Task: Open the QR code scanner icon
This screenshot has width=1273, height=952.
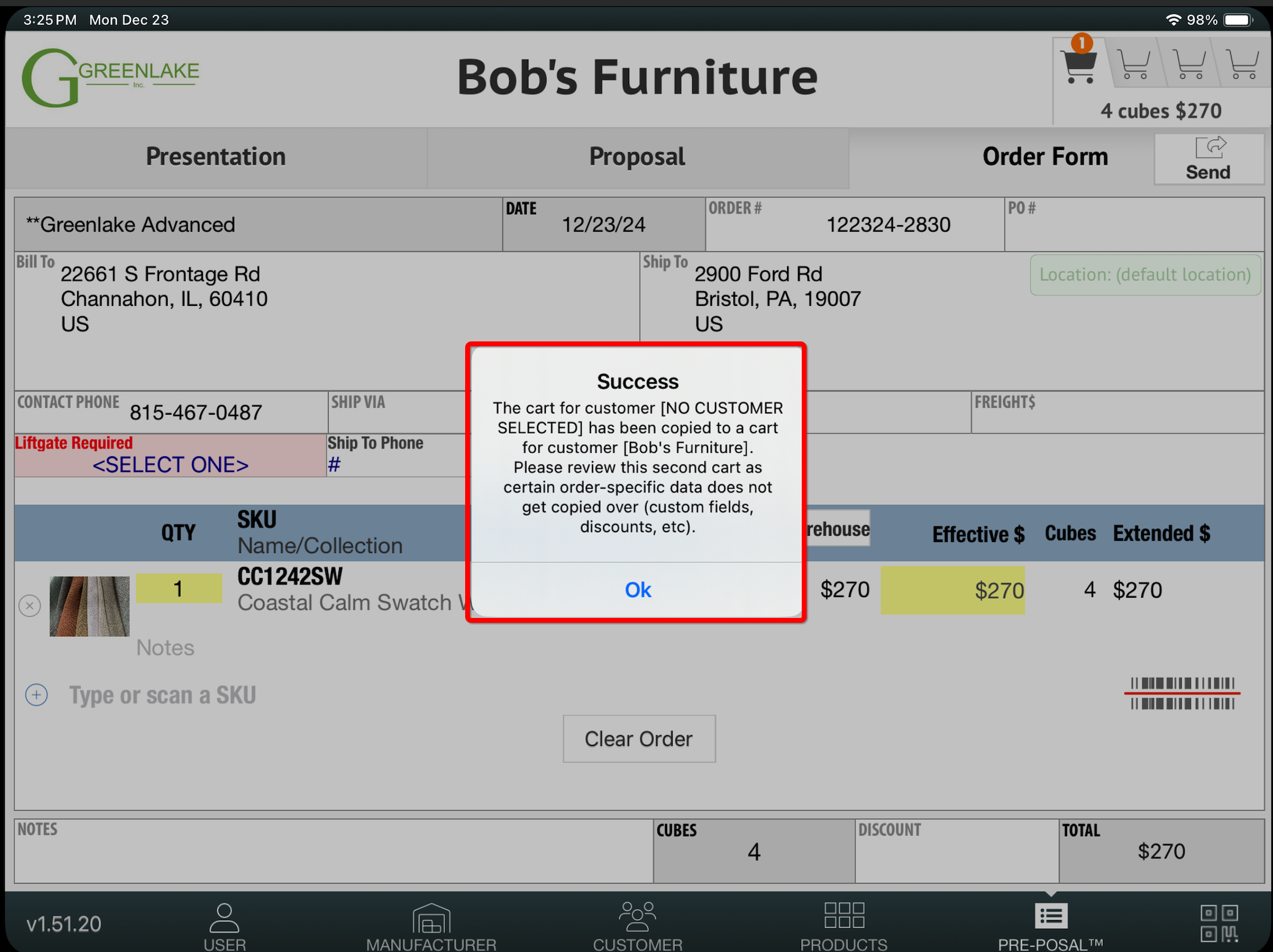Action: pos(1219,923)
